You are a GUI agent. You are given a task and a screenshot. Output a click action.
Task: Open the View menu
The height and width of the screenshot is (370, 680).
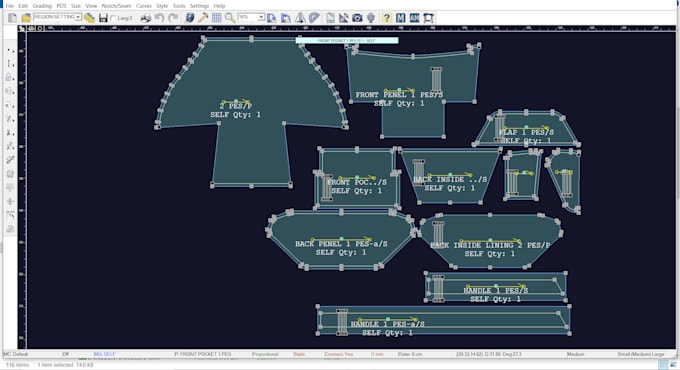click(91, 6)
